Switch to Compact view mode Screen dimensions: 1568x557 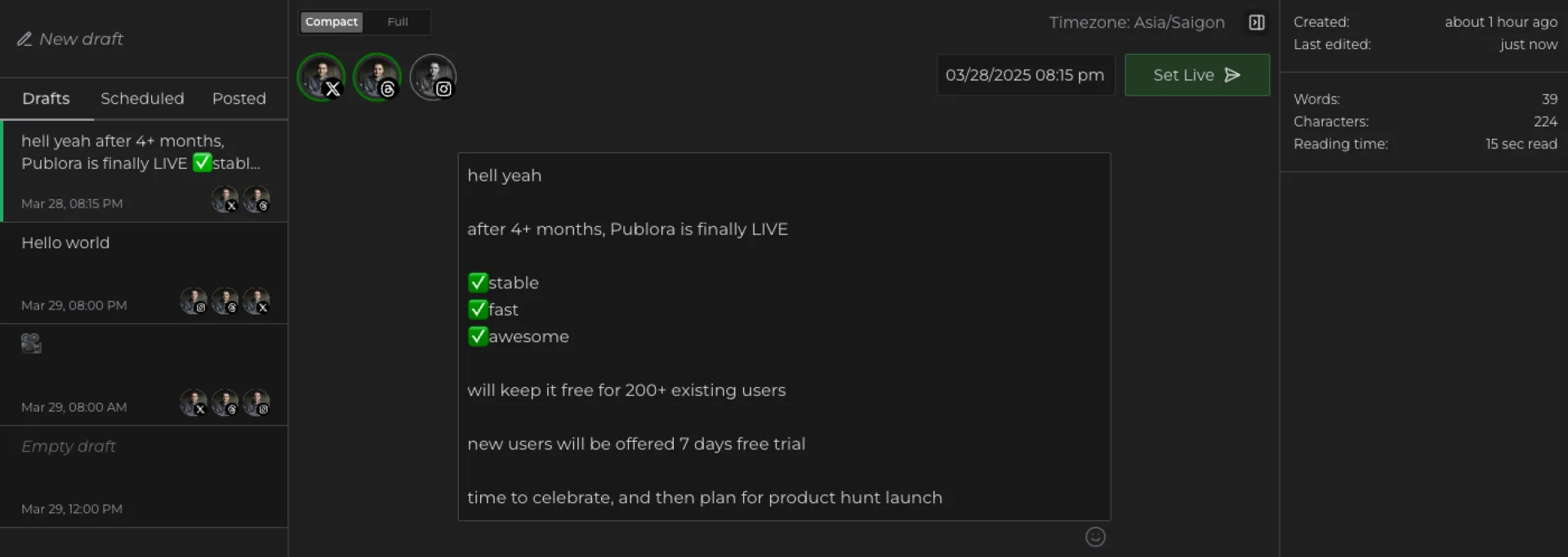[332, 22]
